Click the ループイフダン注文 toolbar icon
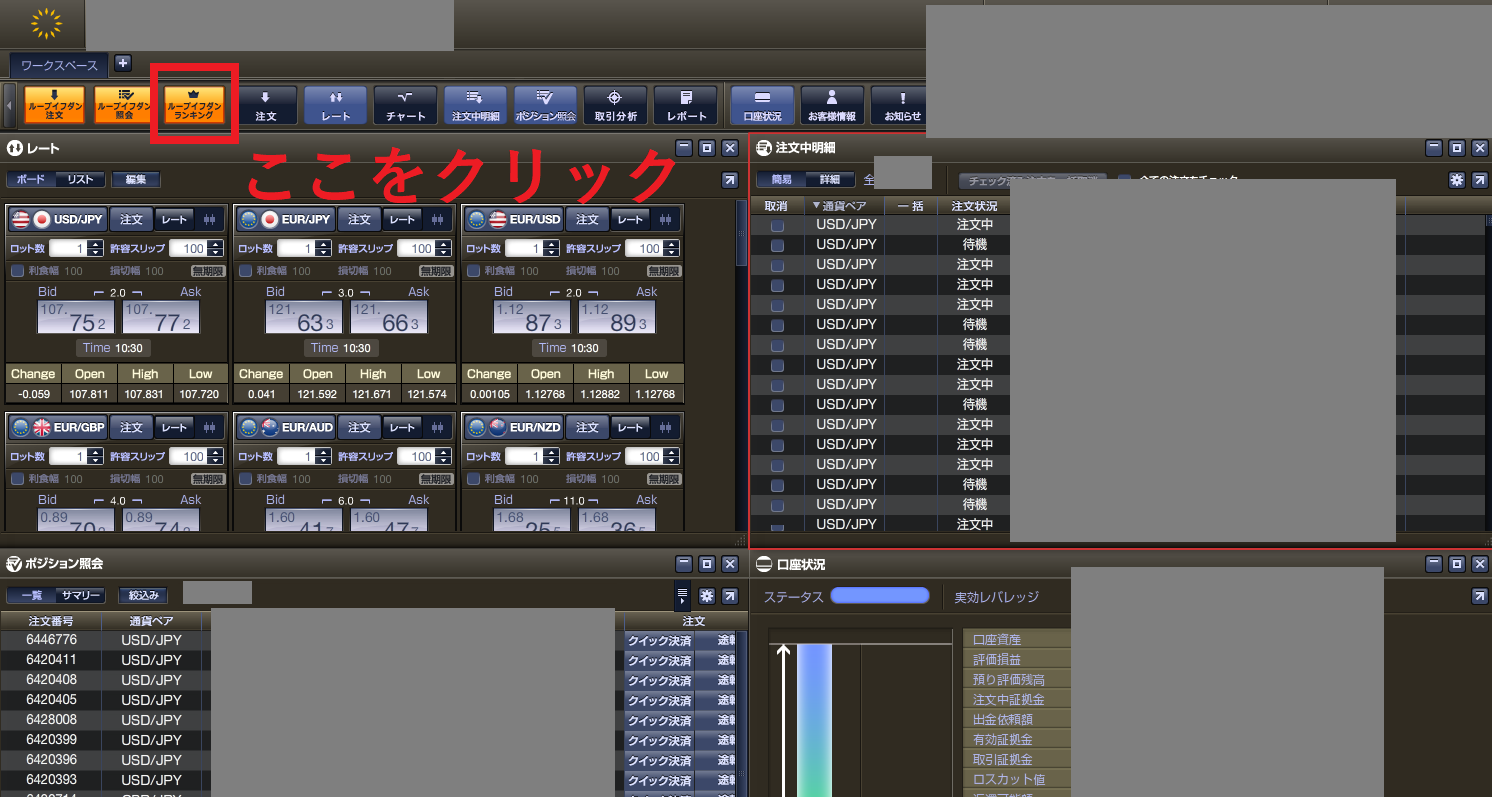This screenshot has height=797, width=1492. 54,104
